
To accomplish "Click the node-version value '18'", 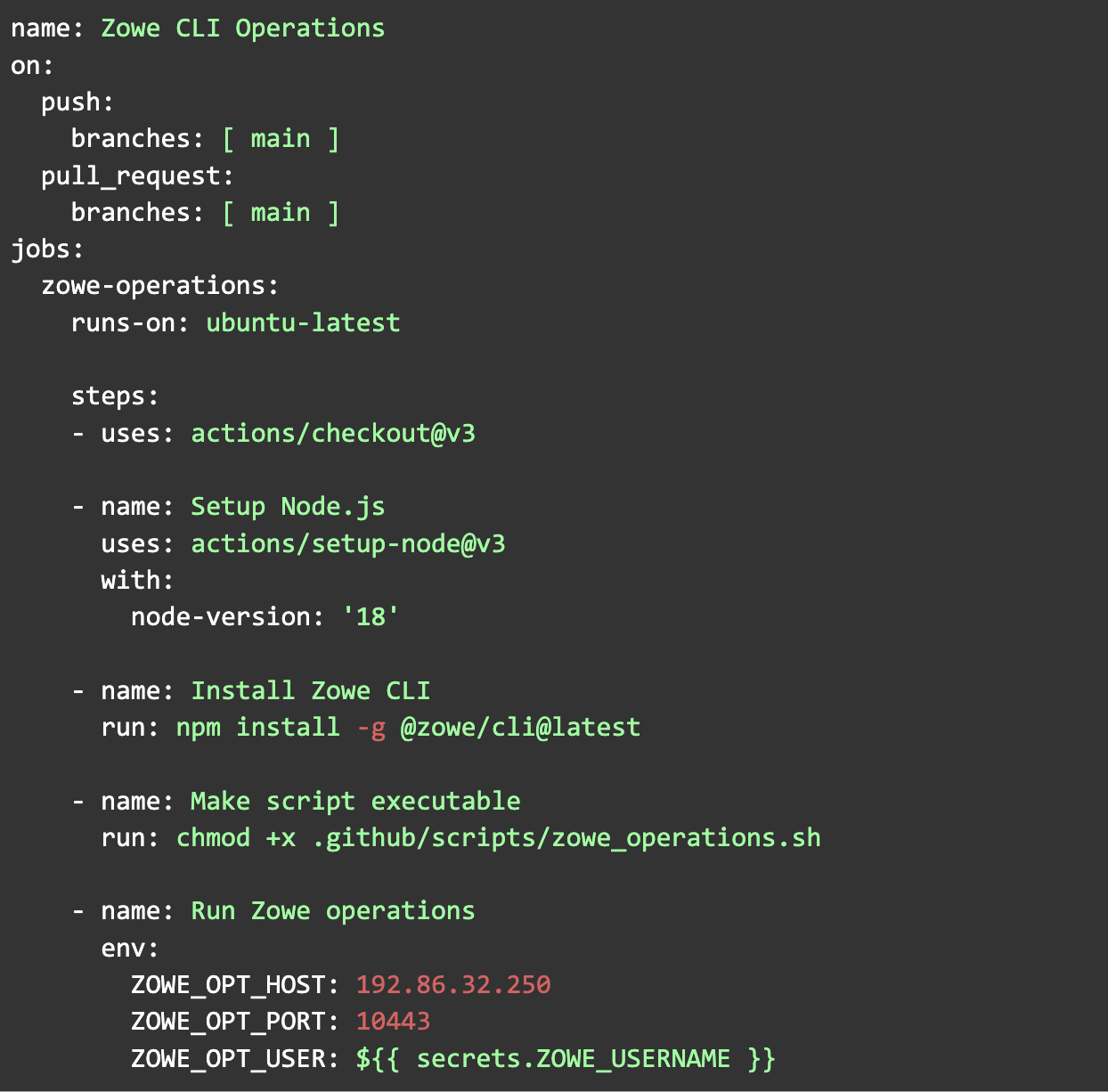I will [x=371, y=616].
